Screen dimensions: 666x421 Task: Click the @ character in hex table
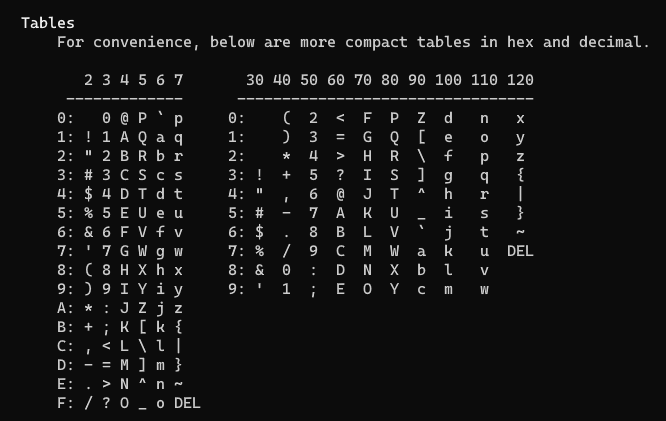coord(124,118)
